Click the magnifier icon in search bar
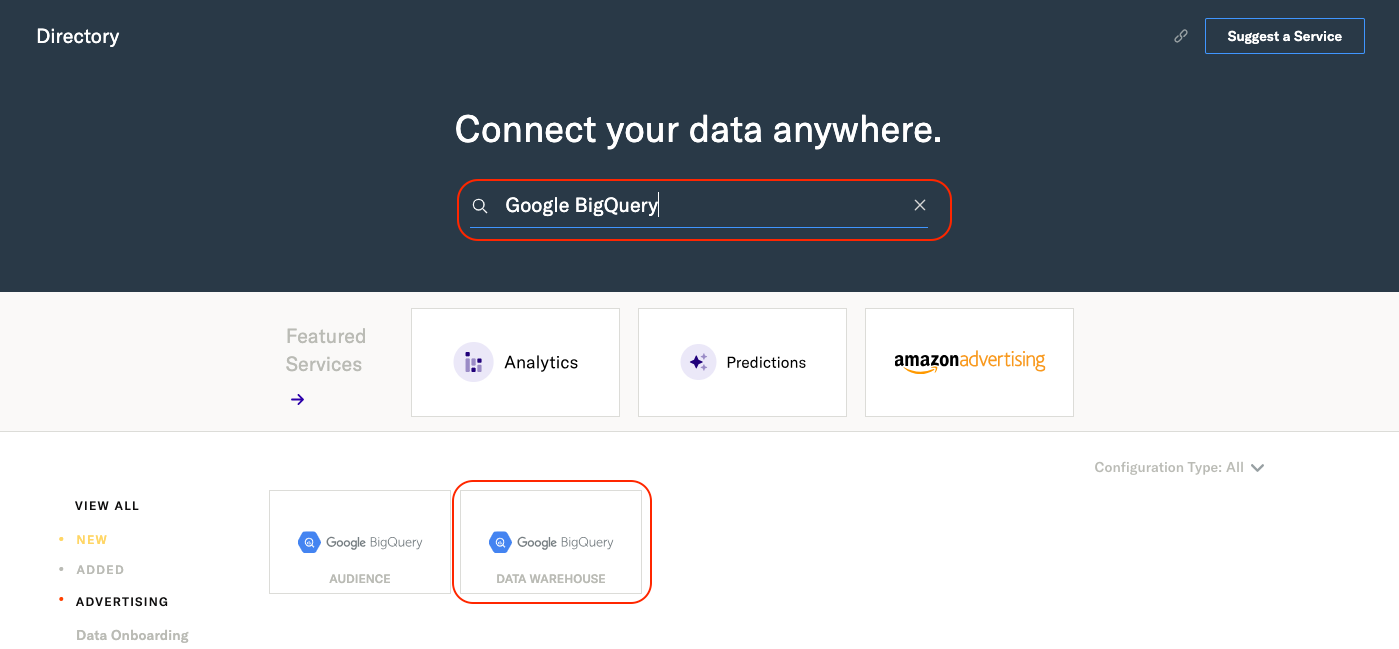 click(x=480, y=206)
